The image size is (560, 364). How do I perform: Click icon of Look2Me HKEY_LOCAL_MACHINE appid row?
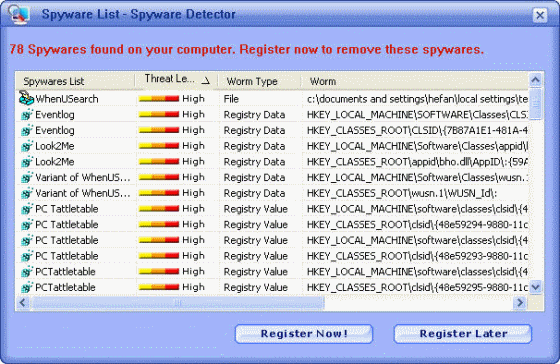(27, 146)
